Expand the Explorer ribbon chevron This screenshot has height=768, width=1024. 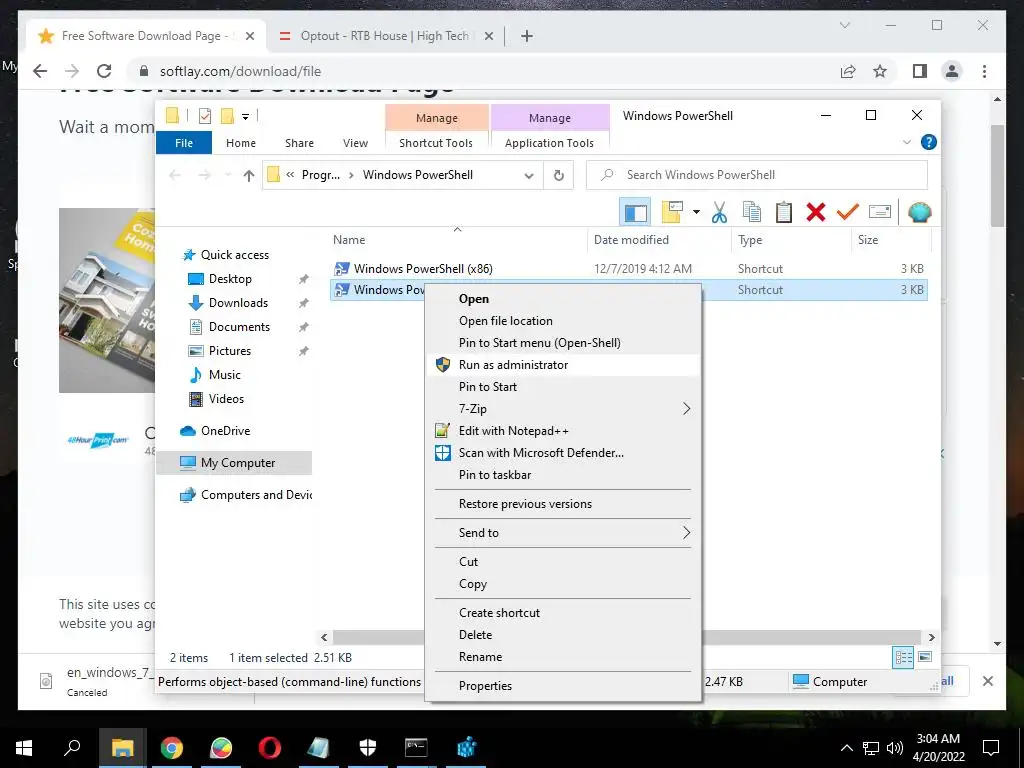pos(906,142)
